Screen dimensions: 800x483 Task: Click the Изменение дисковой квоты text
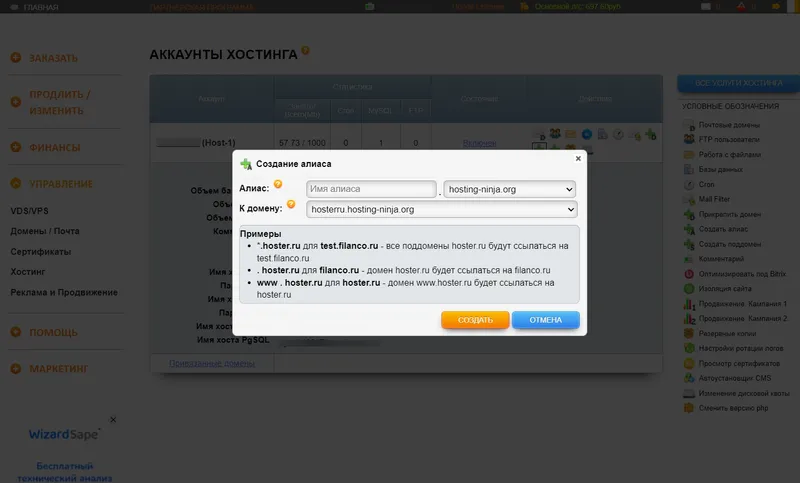click(x=744, y=393)
